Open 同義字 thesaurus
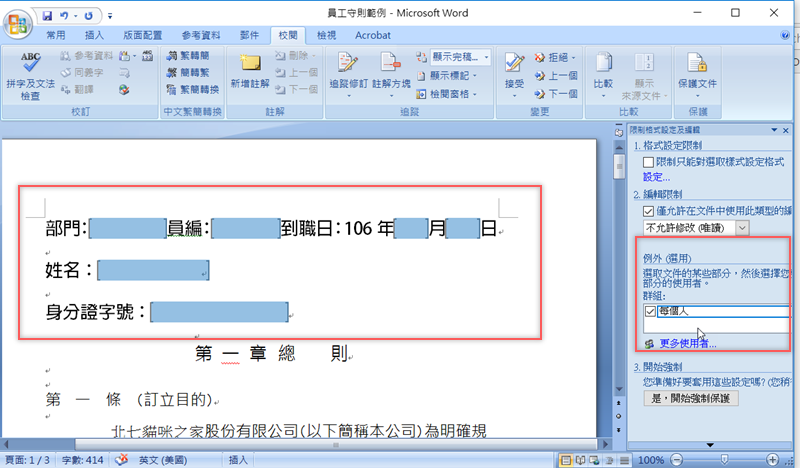 [82, 72]
